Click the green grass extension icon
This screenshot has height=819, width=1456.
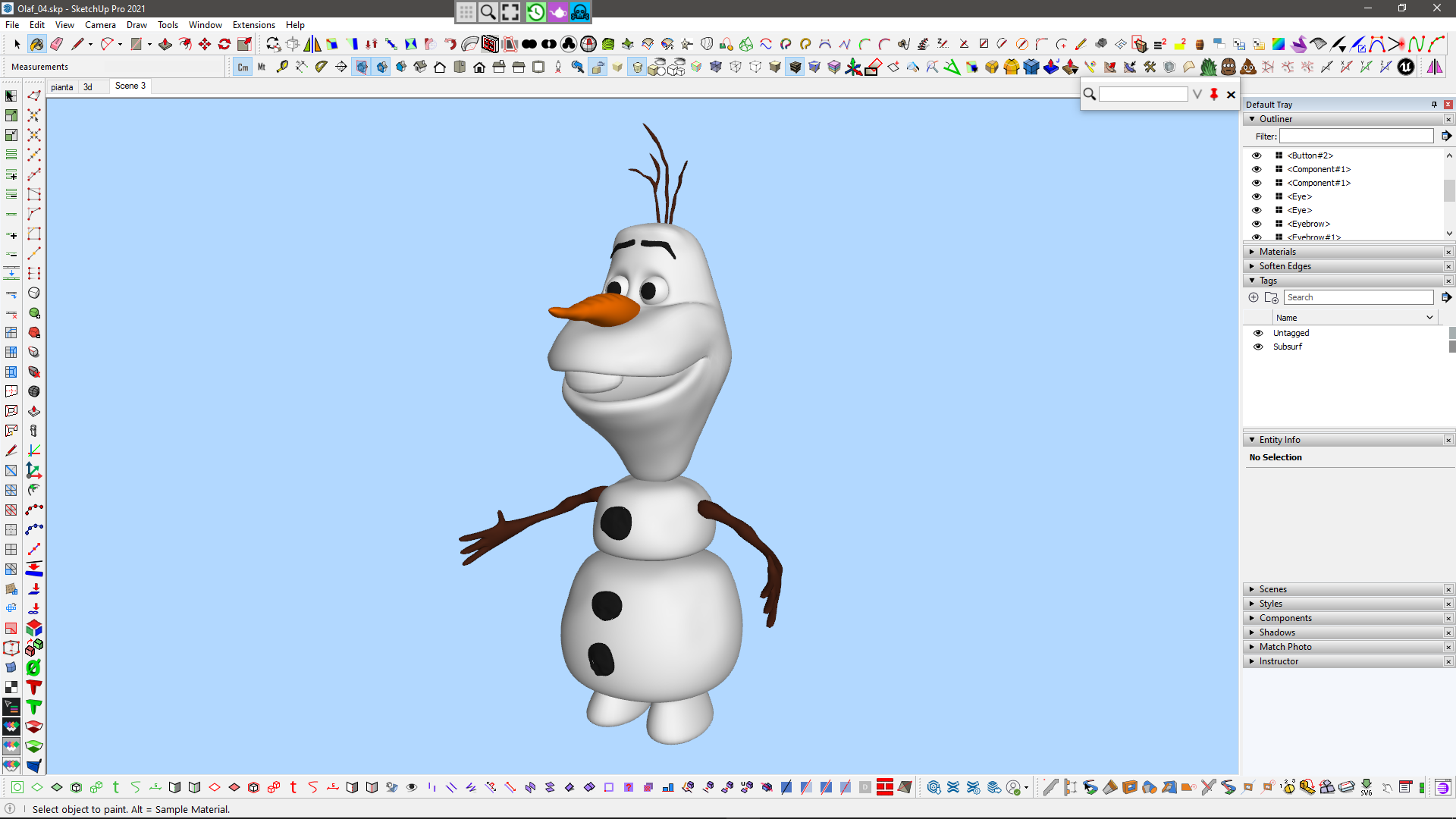(x=1209, y=67)
